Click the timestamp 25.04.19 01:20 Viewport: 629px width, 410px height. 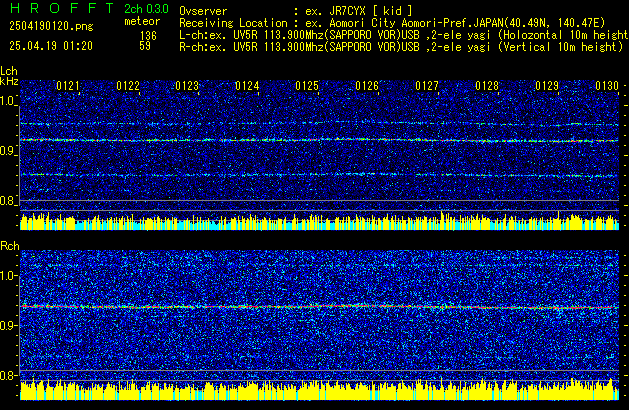(x=51, y=46)
